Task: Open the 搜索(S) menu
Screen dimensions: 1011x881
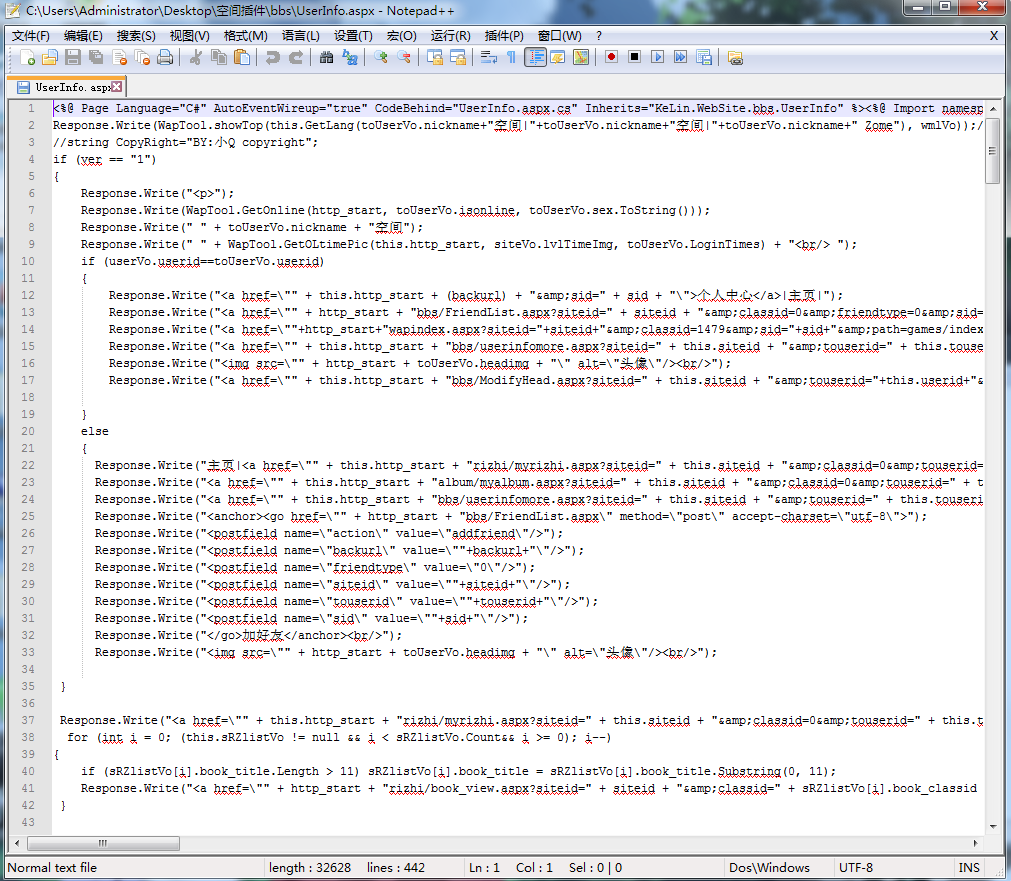Action: pos(136,35)
